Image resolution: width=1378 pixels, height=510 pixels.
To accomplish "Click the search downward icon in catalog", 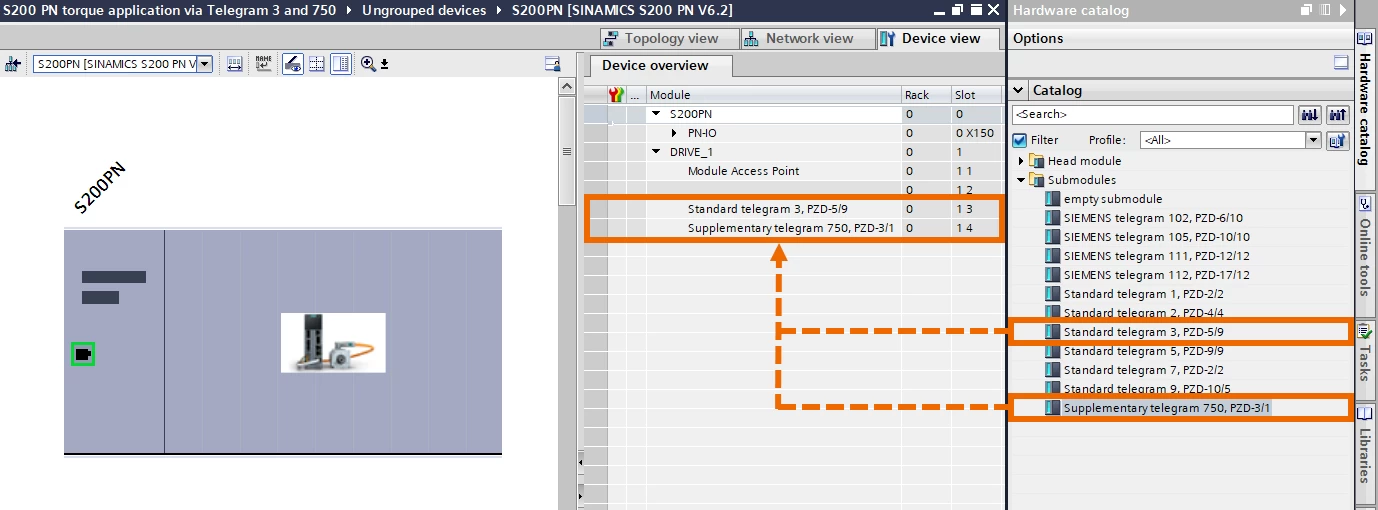I will point(1309,115).
